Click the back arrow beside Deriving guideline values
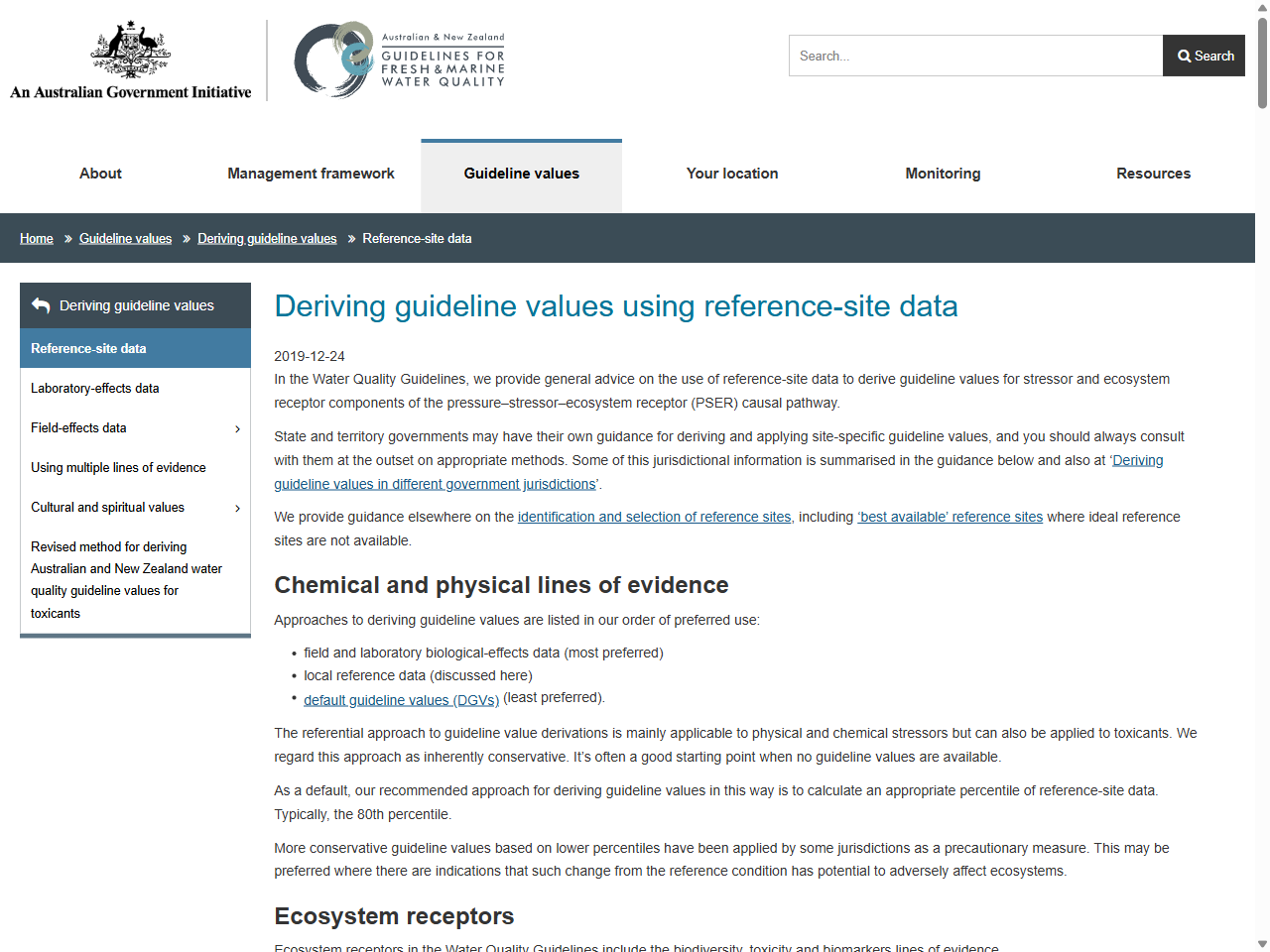This screenshot has width=1270, height=952. pyautogui.click(x=40, y=304)
